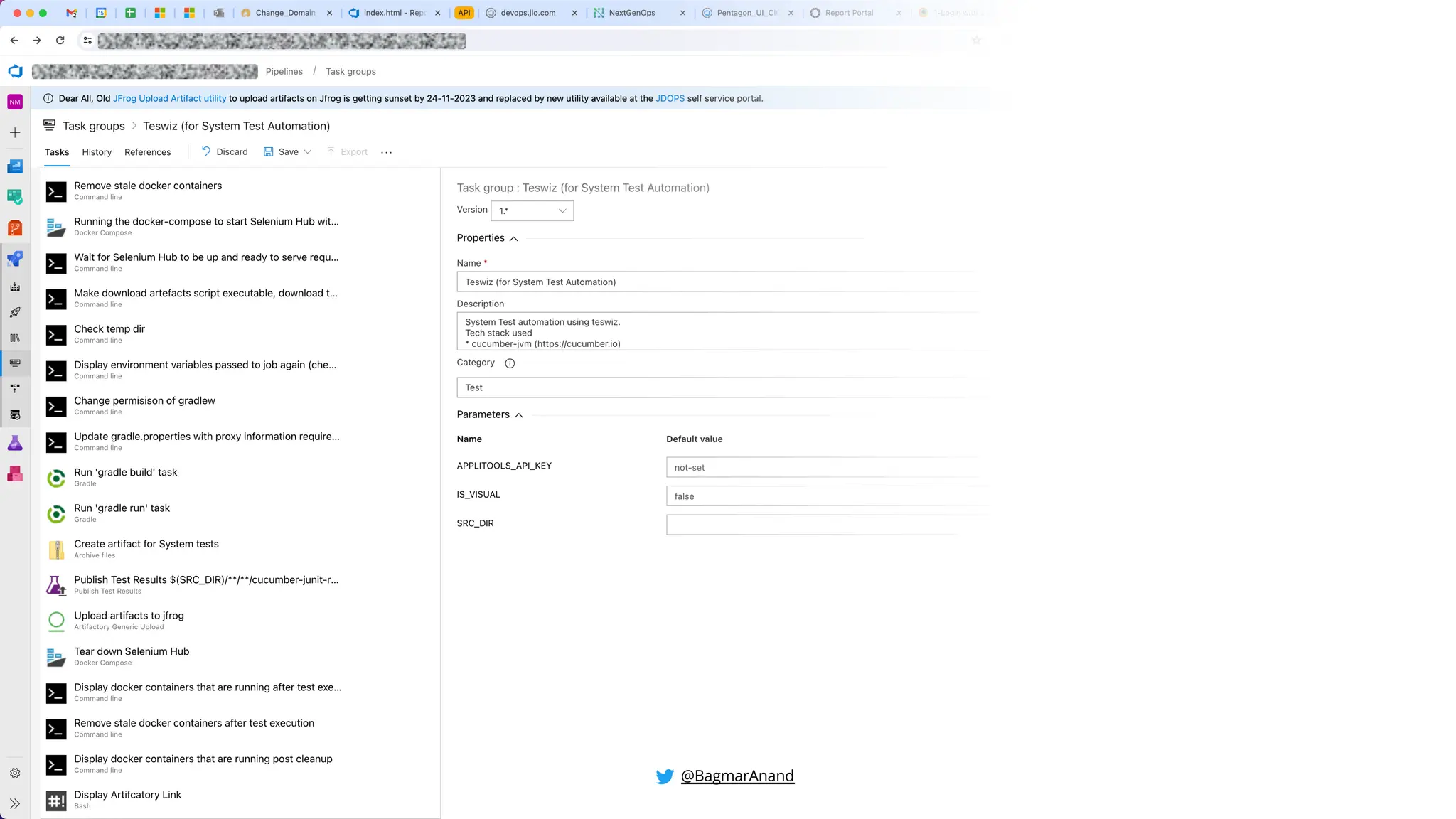Click the Discard button
Image resolution: width=1456 pixels, height=819 pixels.
(225, 152)
